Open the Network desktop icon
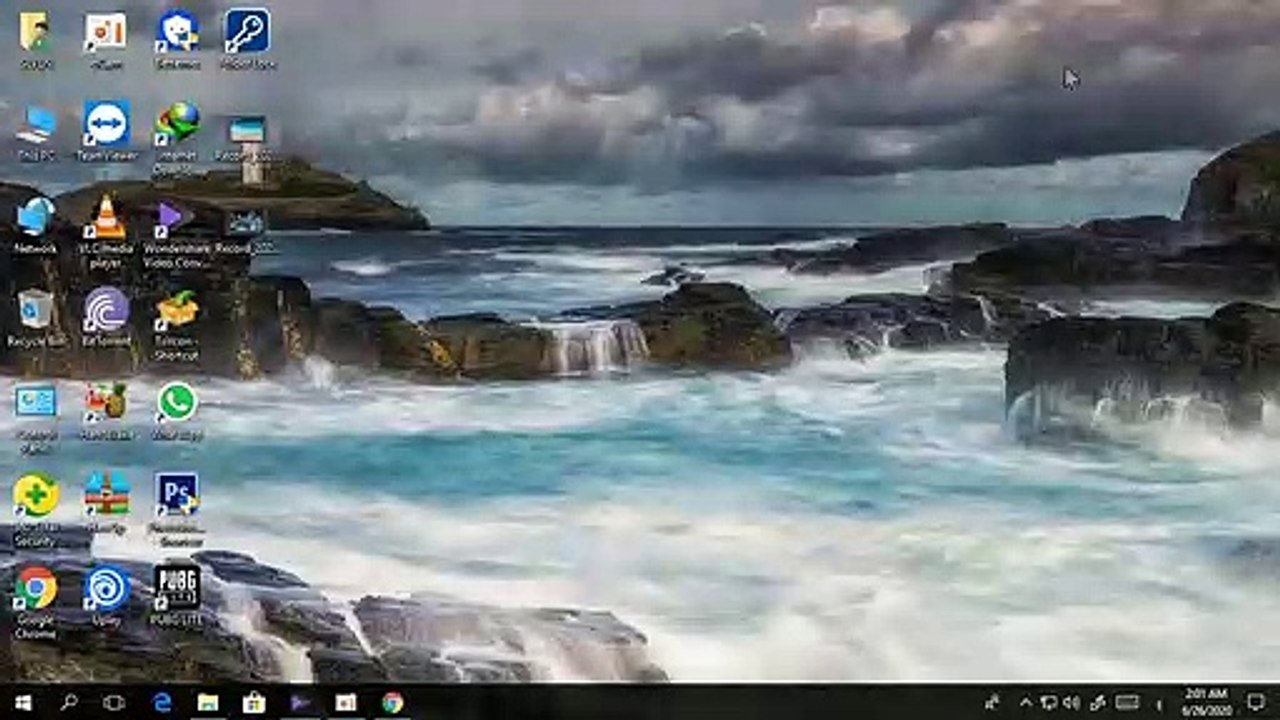 coord(35,215)
